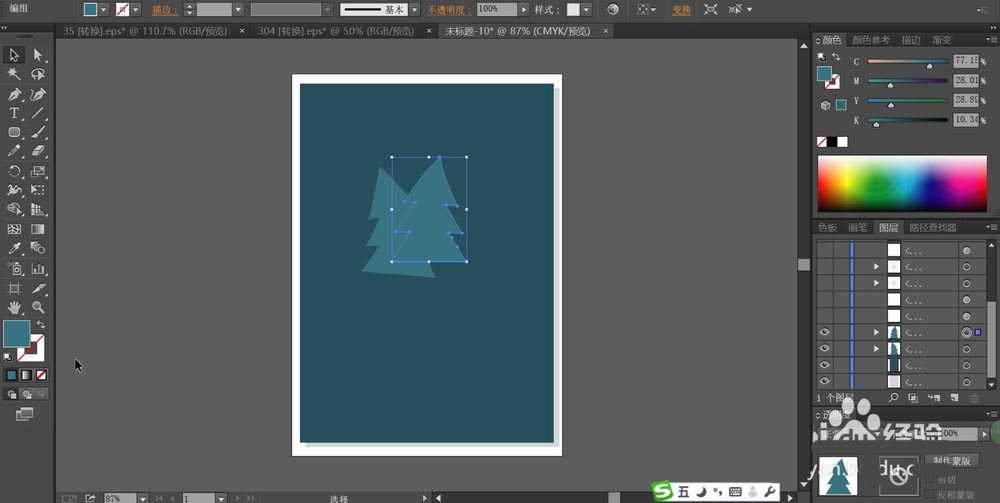Click the rainbow color spectrum bar
The width and height of the screenshot is (1000, 503).
901,183
